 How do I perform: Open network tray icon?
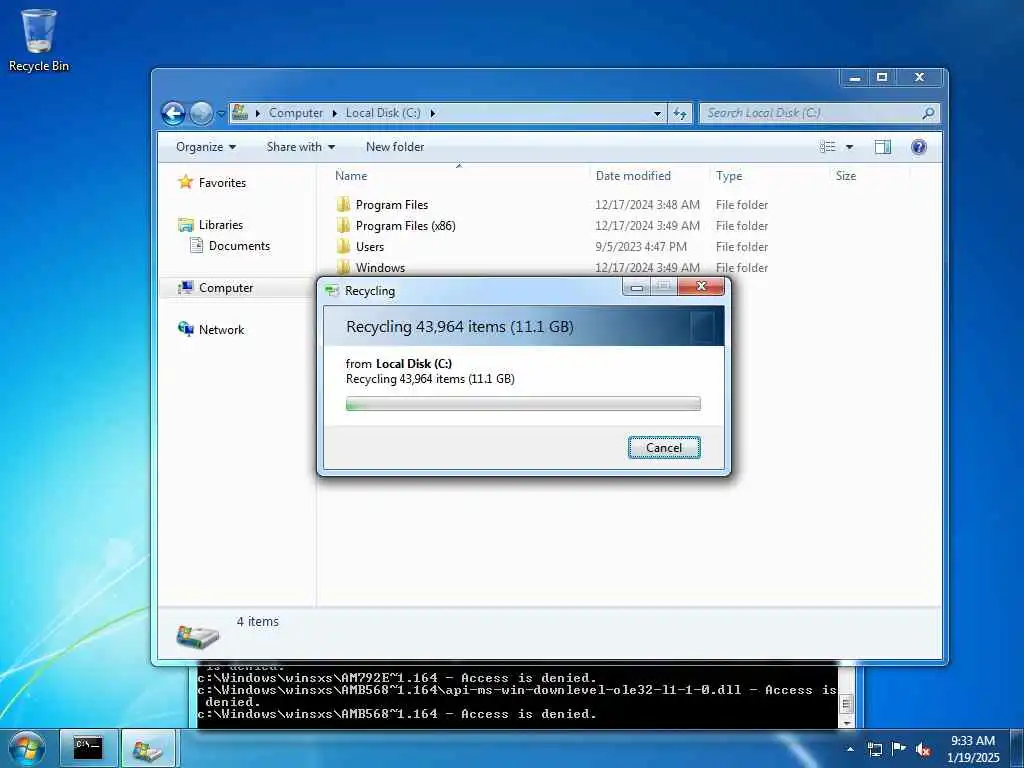(x=874, y=749)
